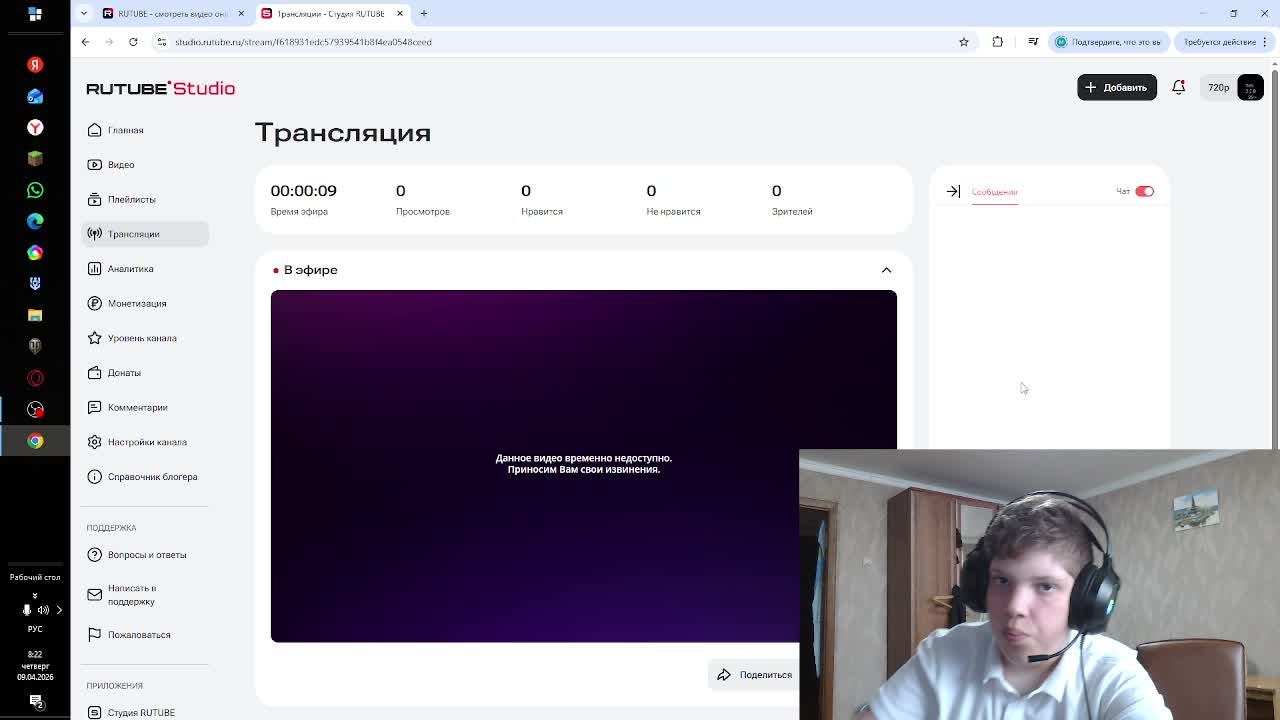Open the 720p quality badge

point(1218,87)
